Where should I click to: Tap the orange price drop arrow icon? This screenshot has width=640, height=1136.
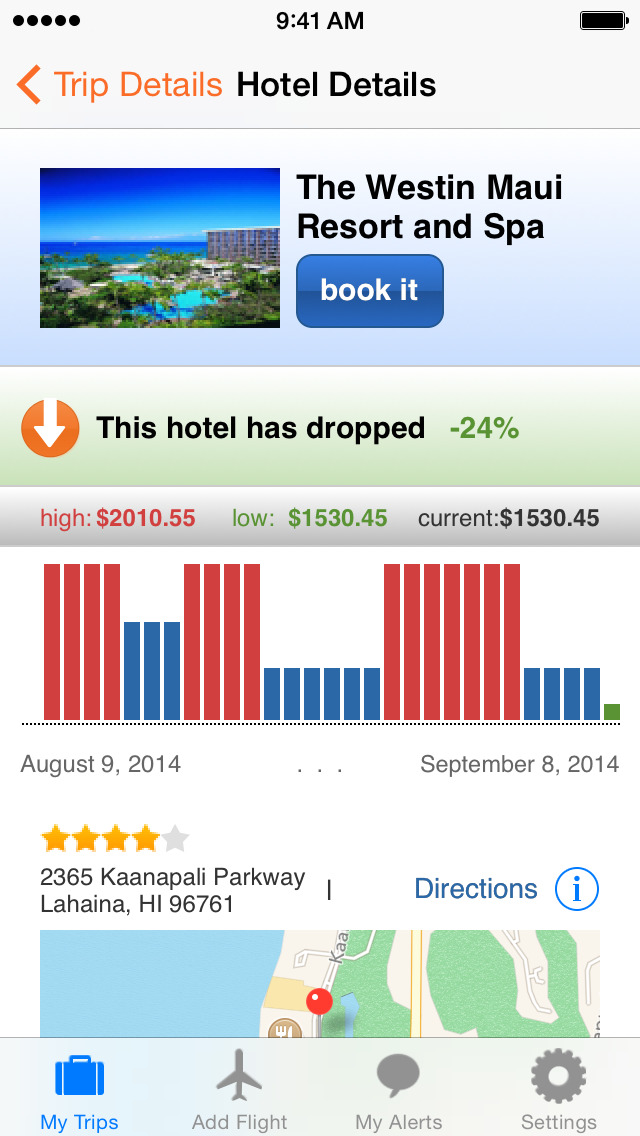click(x=50, y=428)
